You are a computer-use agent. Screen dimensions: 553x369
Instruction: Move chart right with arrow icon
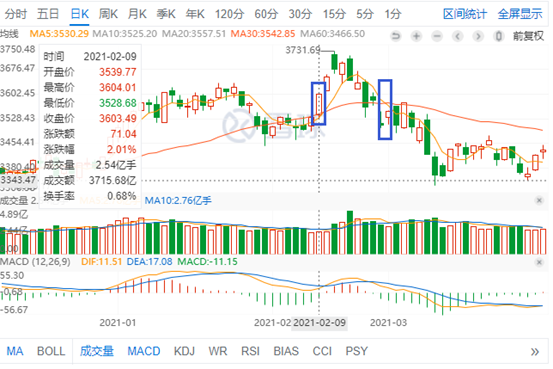478,36
